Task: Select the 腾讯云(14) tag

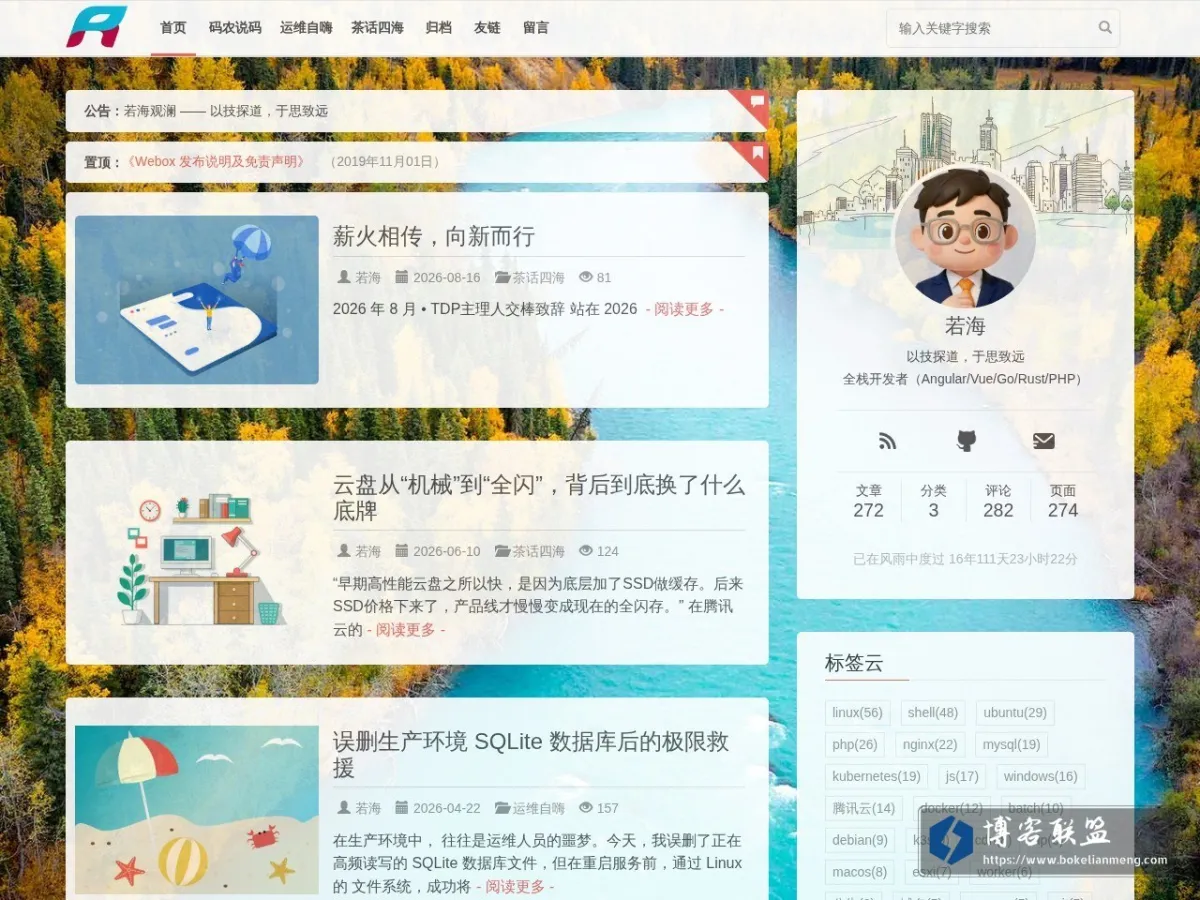Action: point(864,809)
